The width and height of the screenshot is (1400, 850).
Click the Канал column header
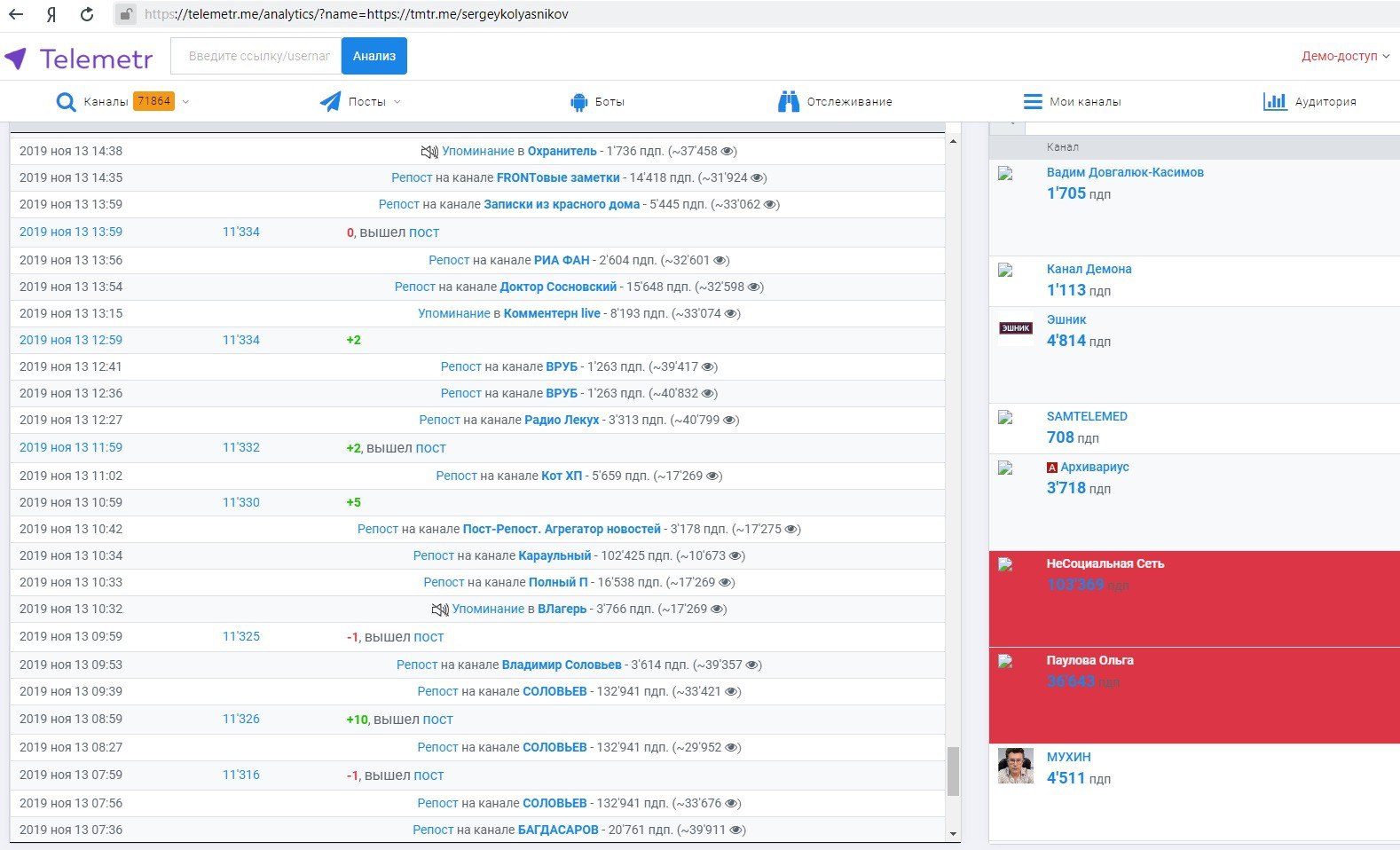[x=1062, y=147]
